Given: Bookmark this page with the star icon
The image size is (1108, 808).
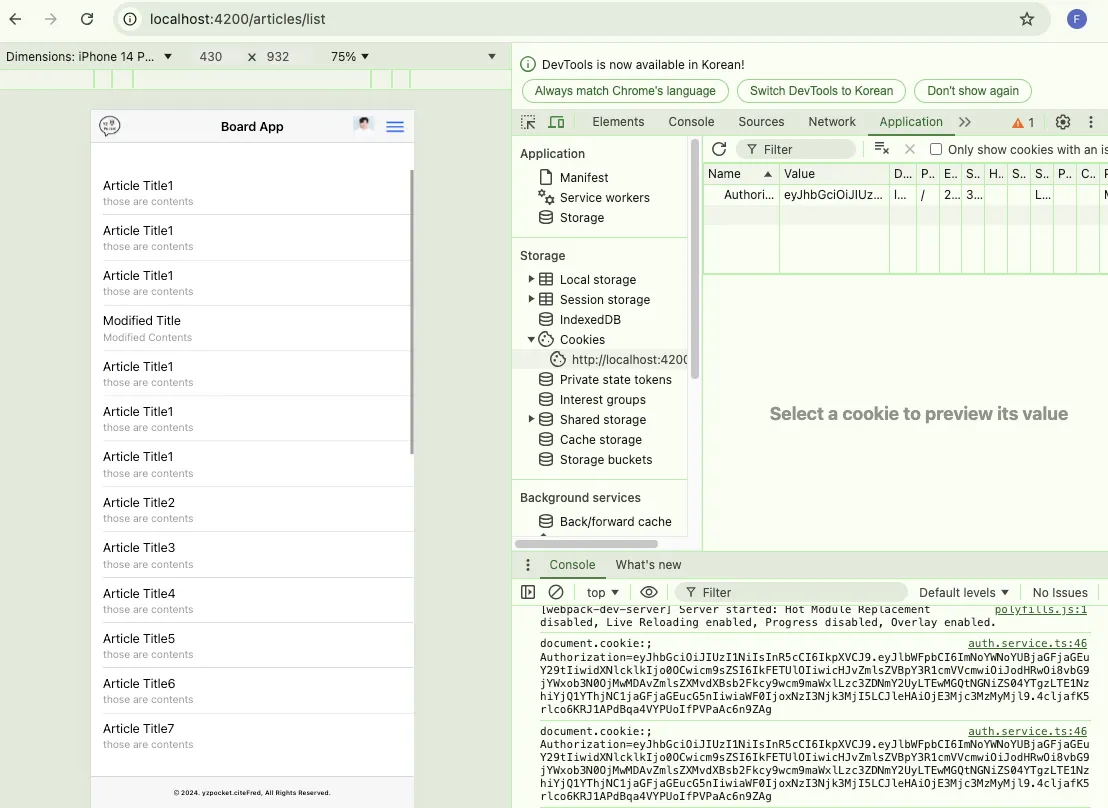Looking at the screenshot, I should point(1026,19).
